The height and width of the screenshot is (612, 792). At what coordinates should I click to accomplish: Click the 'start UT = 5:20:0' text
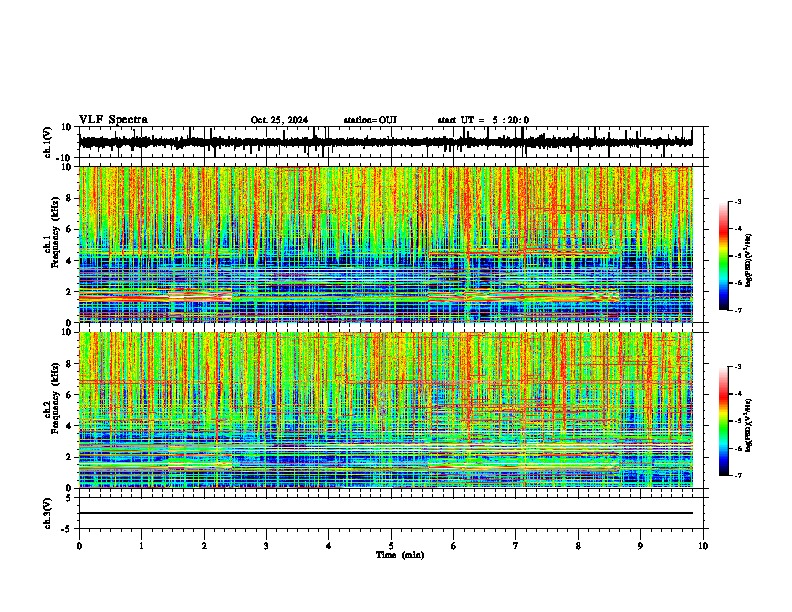483,120
